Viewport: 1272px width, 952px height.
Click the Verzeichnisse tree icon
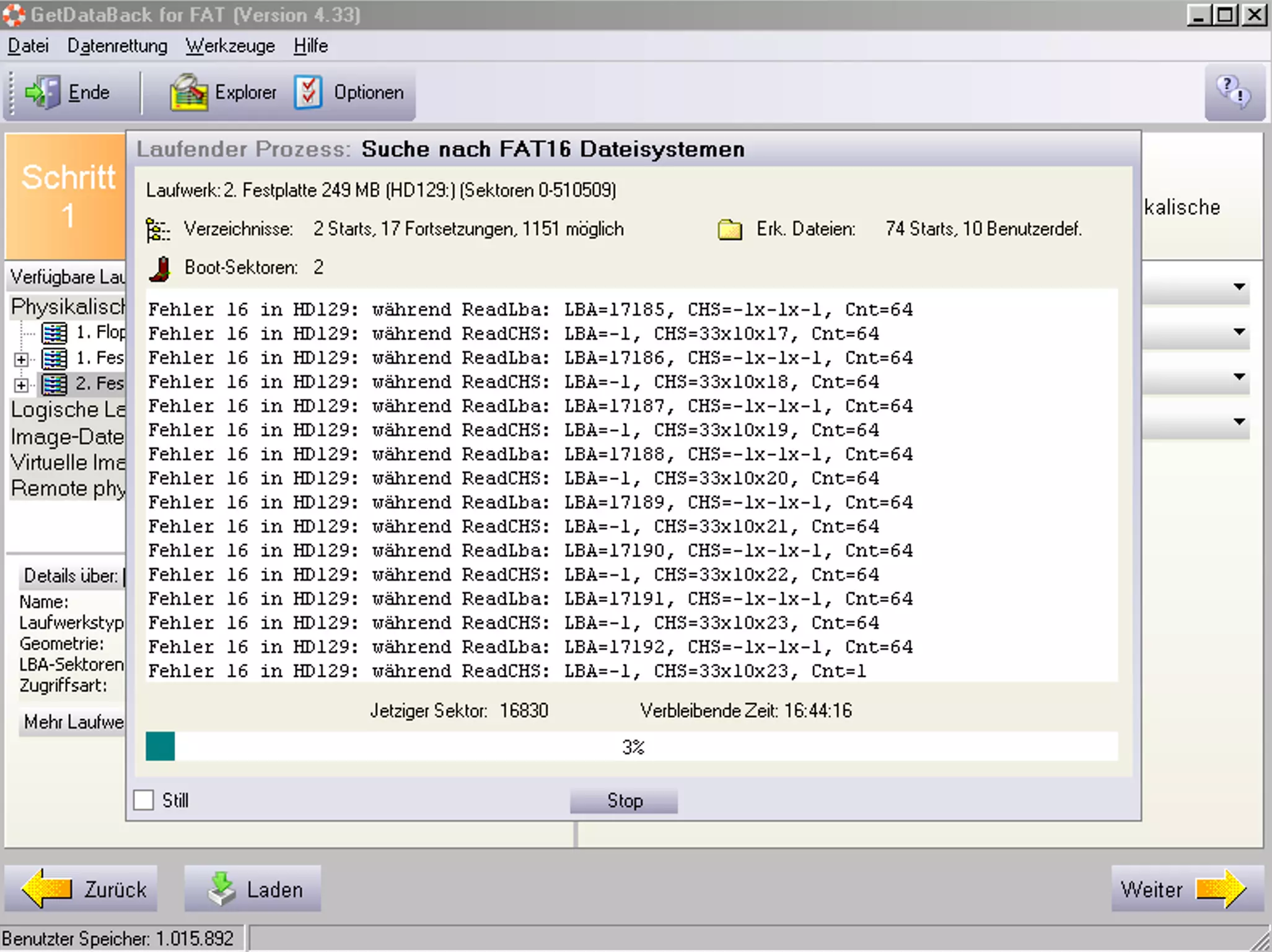coord(158,230)
